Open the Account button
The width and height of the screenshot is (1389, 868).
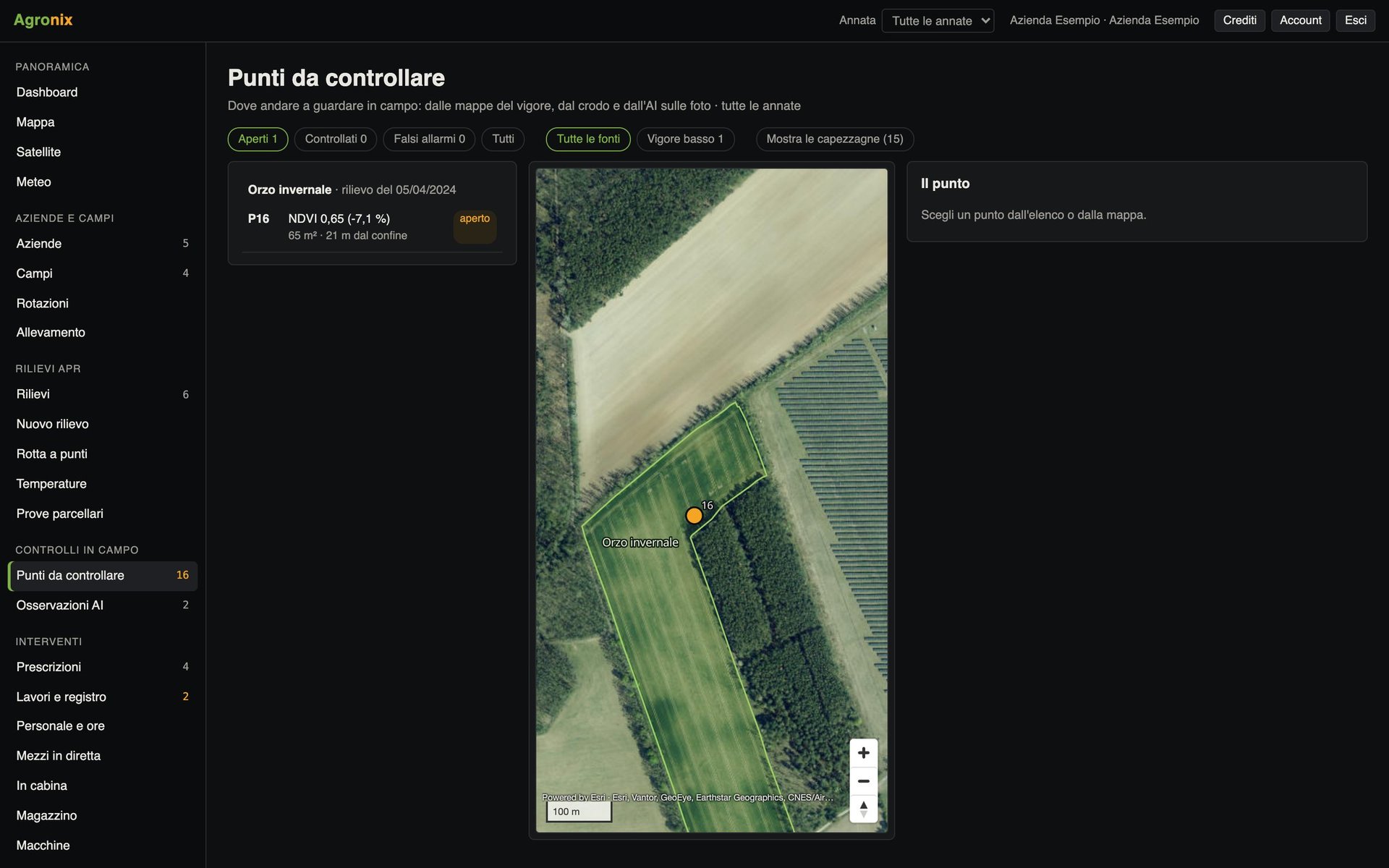click(1300, 20)
